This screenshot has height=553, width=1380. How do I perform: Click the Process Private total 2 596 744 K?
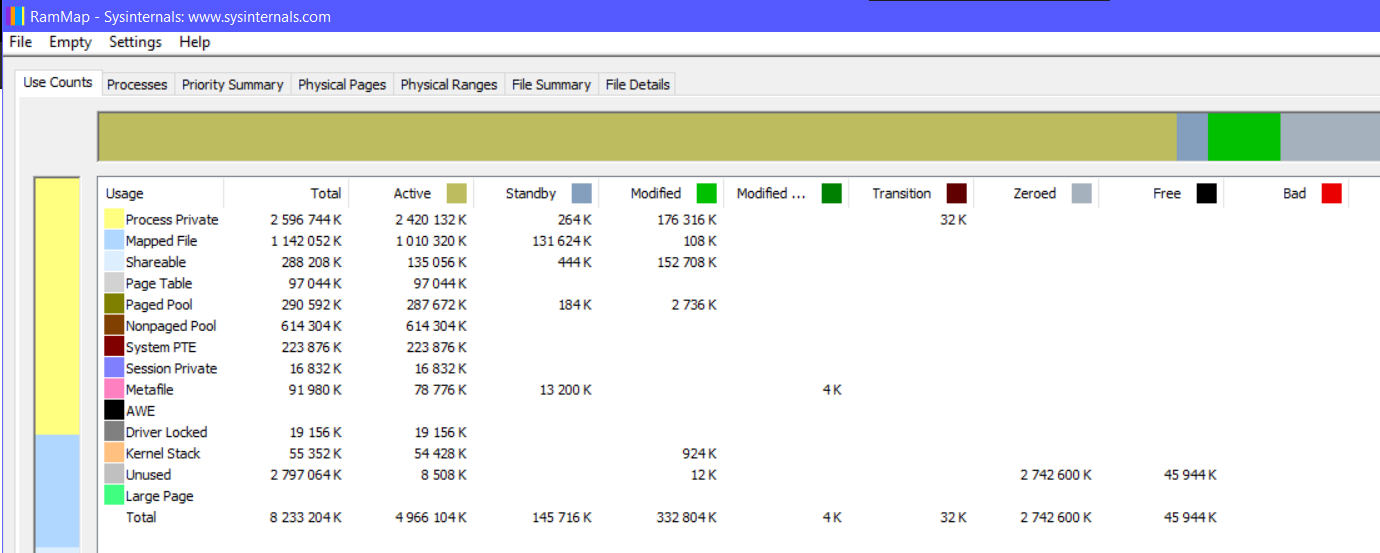(305, 219)
